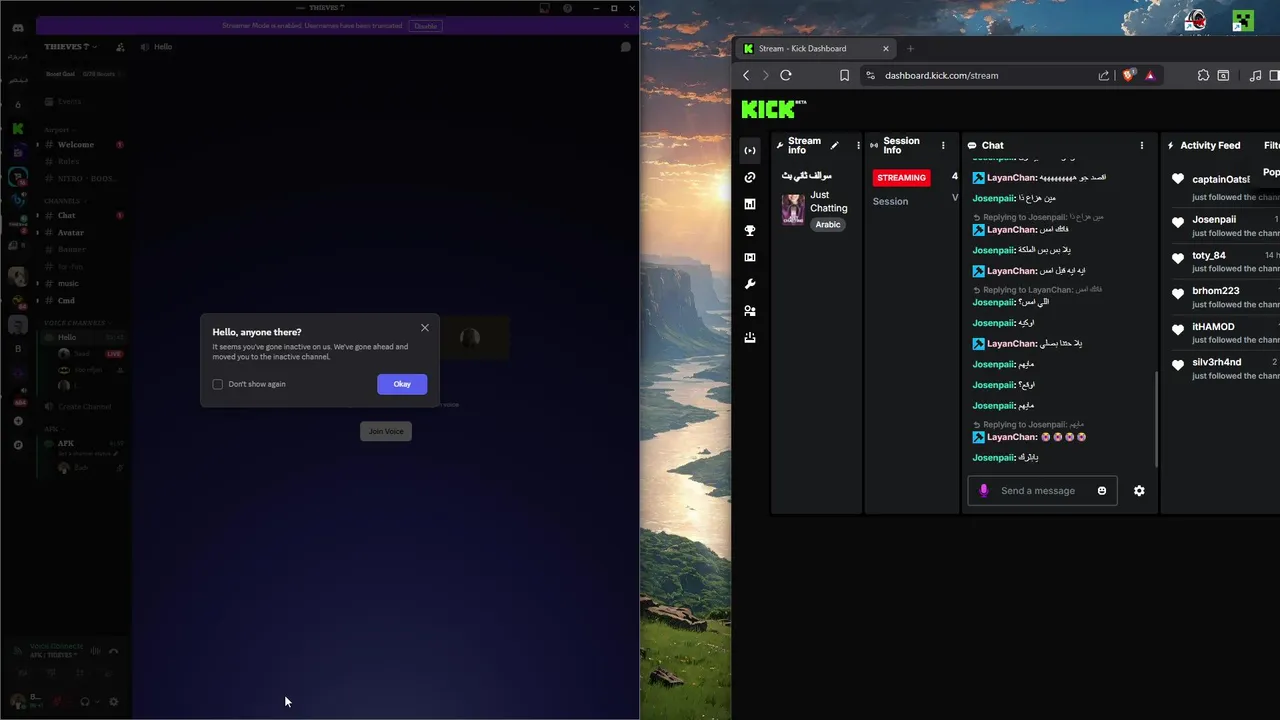Open Discord inbox icon in title bar
1280x720 pixels.
545,8
